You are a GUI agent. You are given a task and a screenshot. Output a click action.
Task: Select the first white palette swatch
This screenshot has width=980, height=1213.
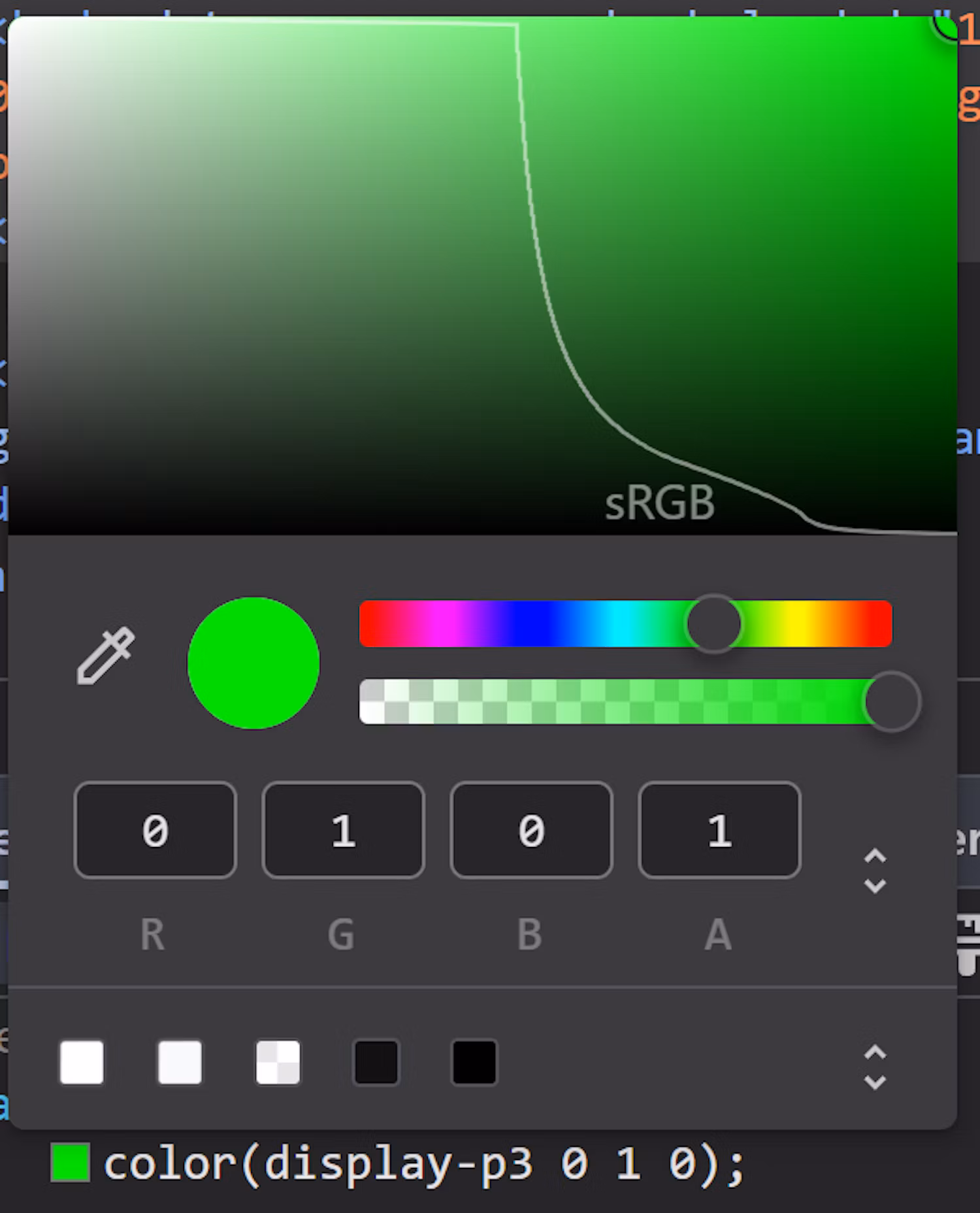coord(82,1063)
